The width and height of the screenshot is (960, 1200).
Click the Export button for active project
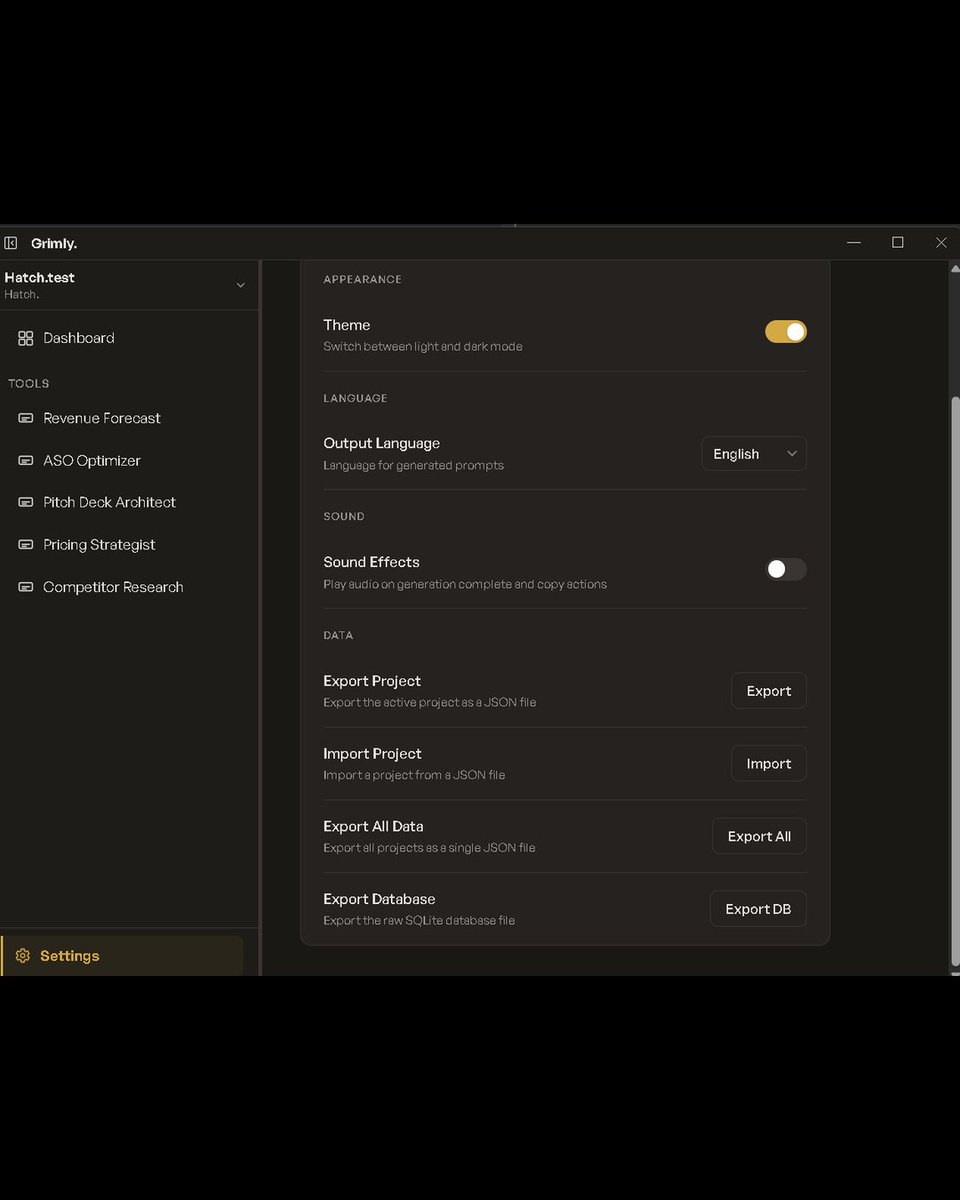coord(769,691)
